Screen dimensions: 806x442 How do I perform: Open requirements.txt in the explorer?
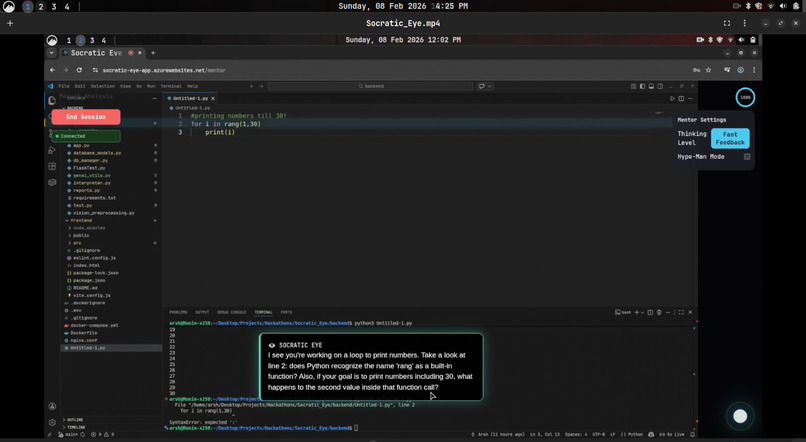94,198
